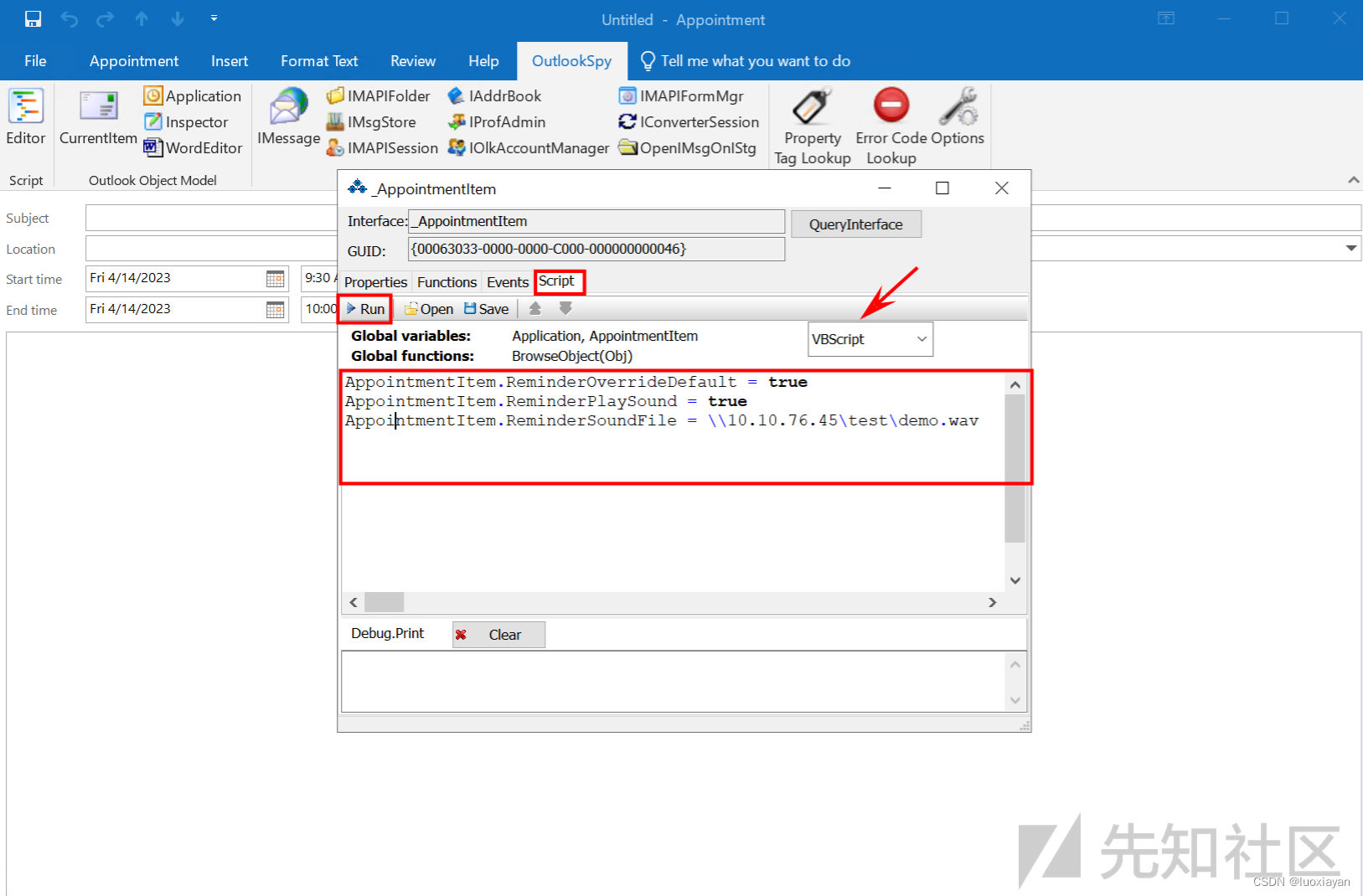Open the End time calendar picker
The height and width of the screenshot is (896, 1363).
275,309
